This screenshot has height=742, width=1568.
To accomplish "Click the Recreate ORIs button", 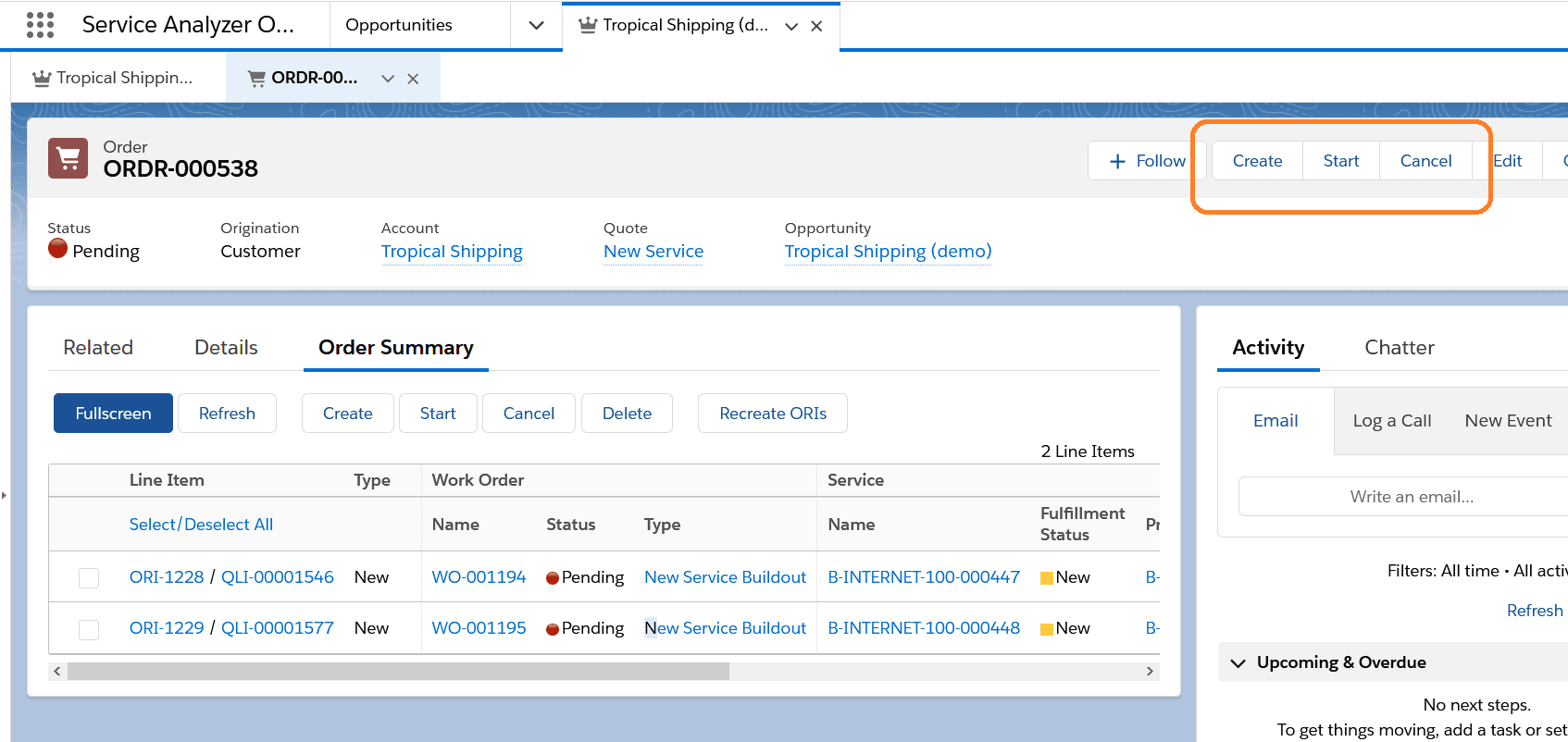I will coord(773,414).
